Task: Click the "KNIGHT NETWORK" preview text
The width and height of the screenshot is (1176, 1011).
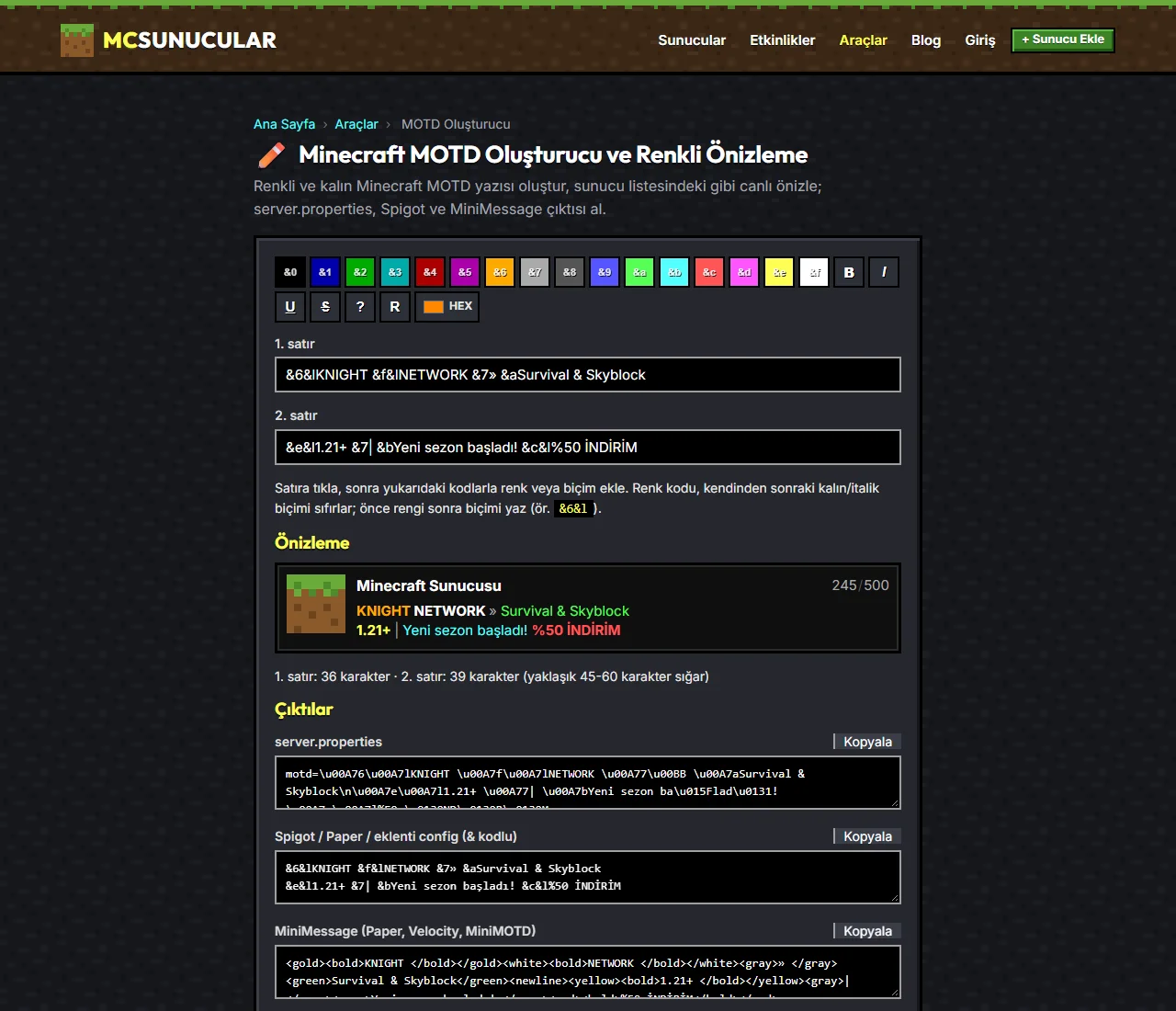Action: click(x=421, y=611)
